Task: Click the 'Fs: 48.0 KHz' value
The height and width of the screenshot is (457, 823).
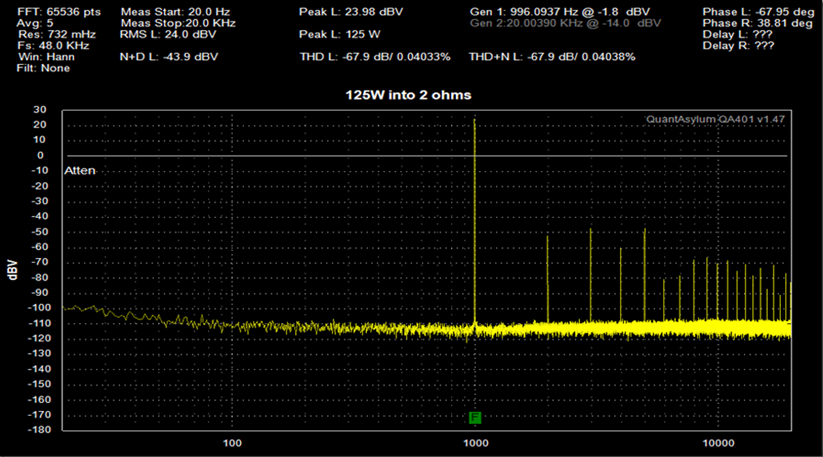Action: tap(53, 46)
